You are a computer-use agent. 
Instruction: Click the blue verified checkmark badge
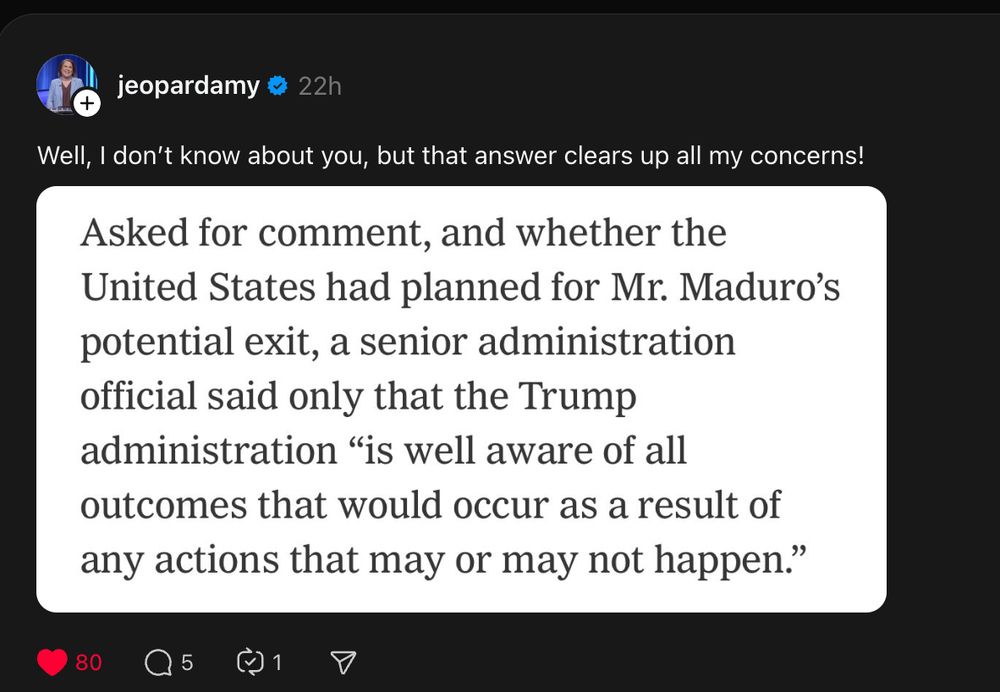click(x=277, y=85)
